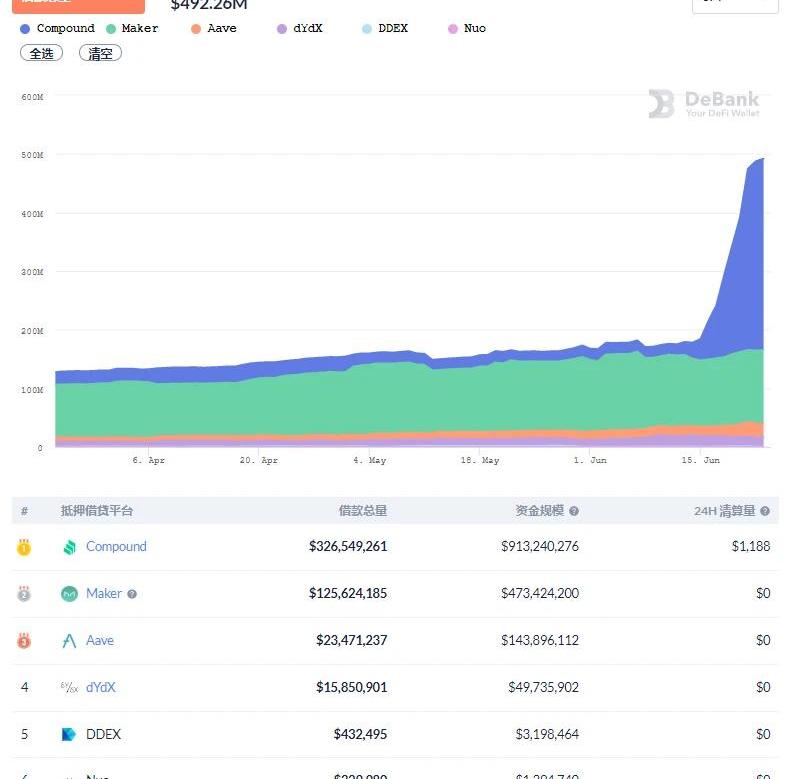Click the Aave logo icon
The width and height of the screenshot is (790, 779).
click(69, 640)
